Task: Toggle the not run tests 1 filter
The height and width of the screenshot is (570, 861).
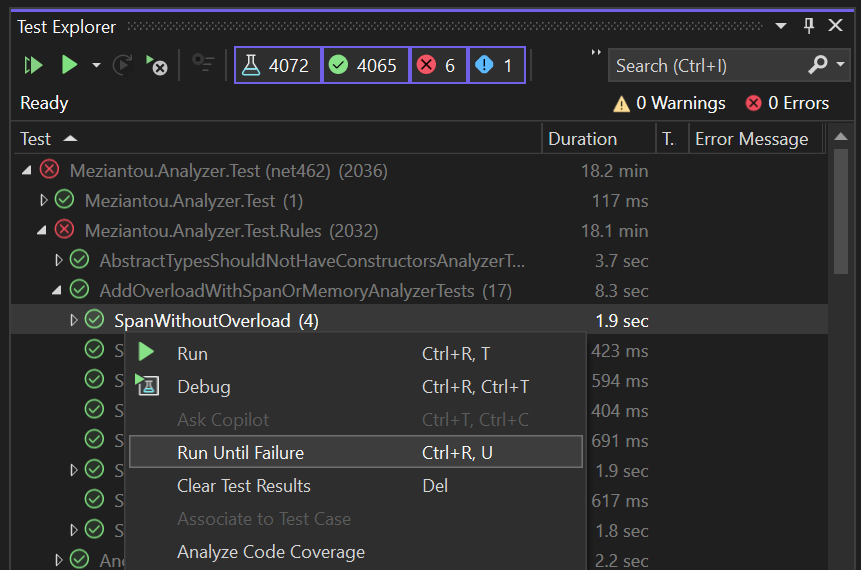Action: coord(497,66)
